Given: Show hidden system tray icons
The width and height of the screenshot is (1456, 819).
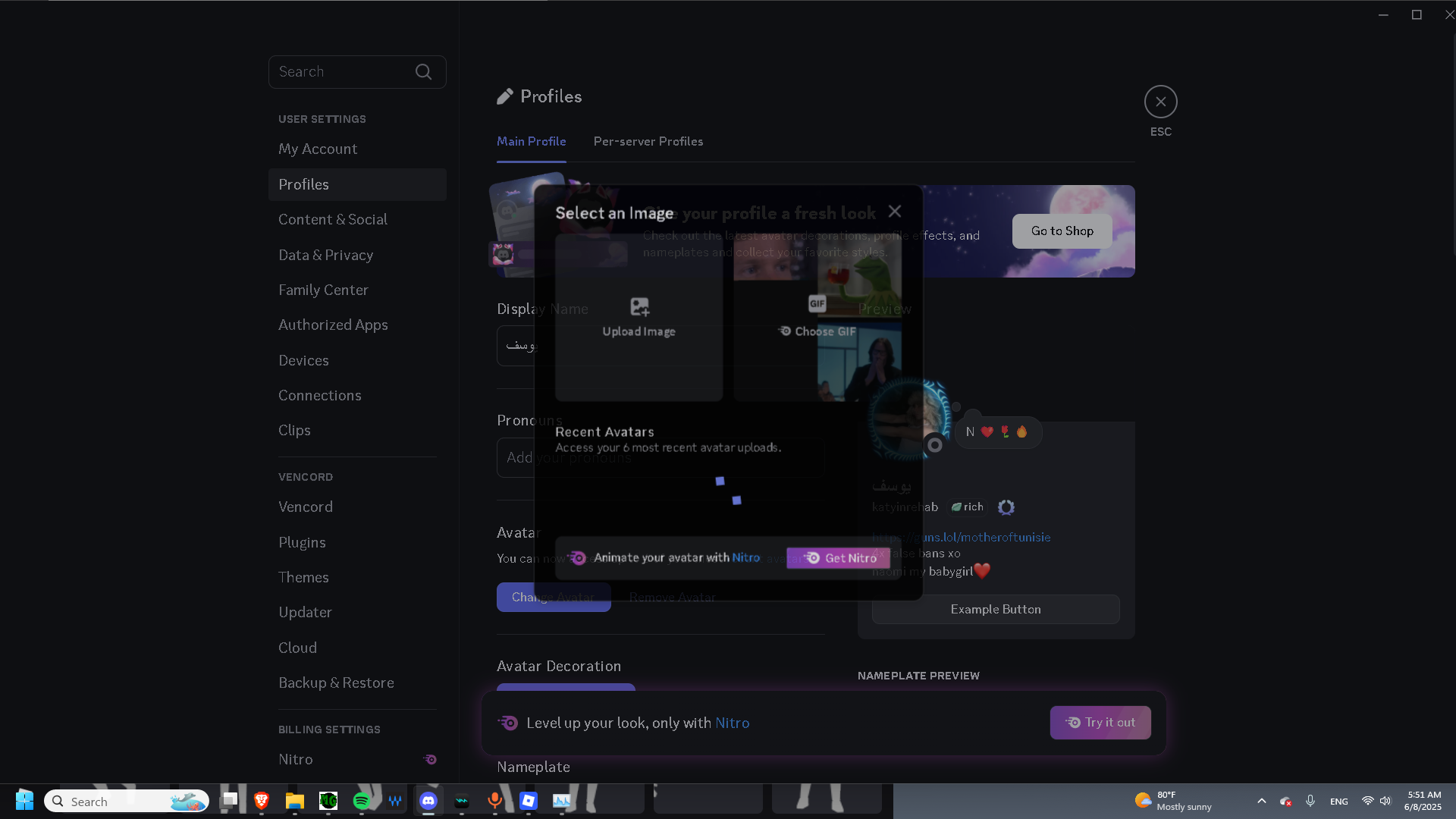Looking at the screenshot, I should [x=1261, y=801].
